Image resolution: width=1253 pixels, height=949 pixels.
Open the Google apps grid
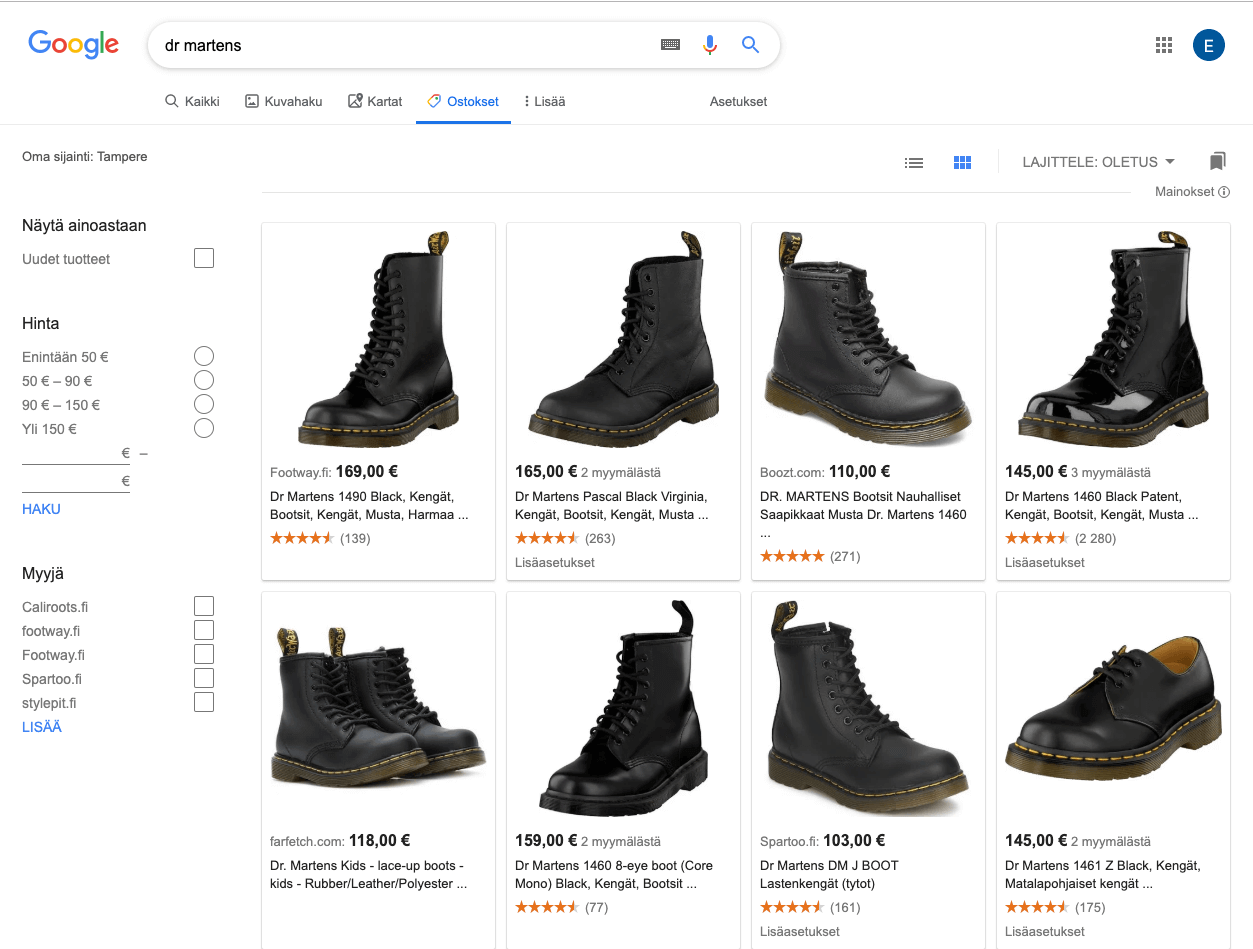[1163, 45]
